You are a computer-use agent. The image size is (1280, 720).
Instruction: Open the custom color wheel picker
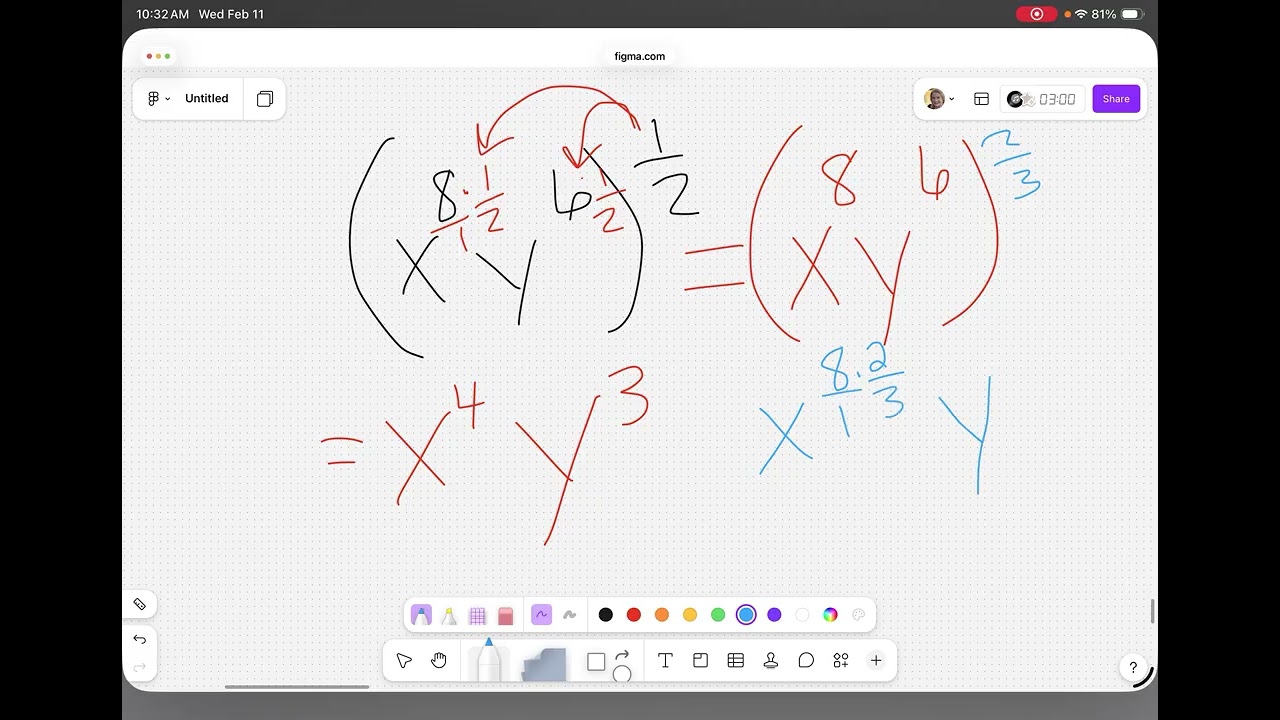(x=830, y=615)
